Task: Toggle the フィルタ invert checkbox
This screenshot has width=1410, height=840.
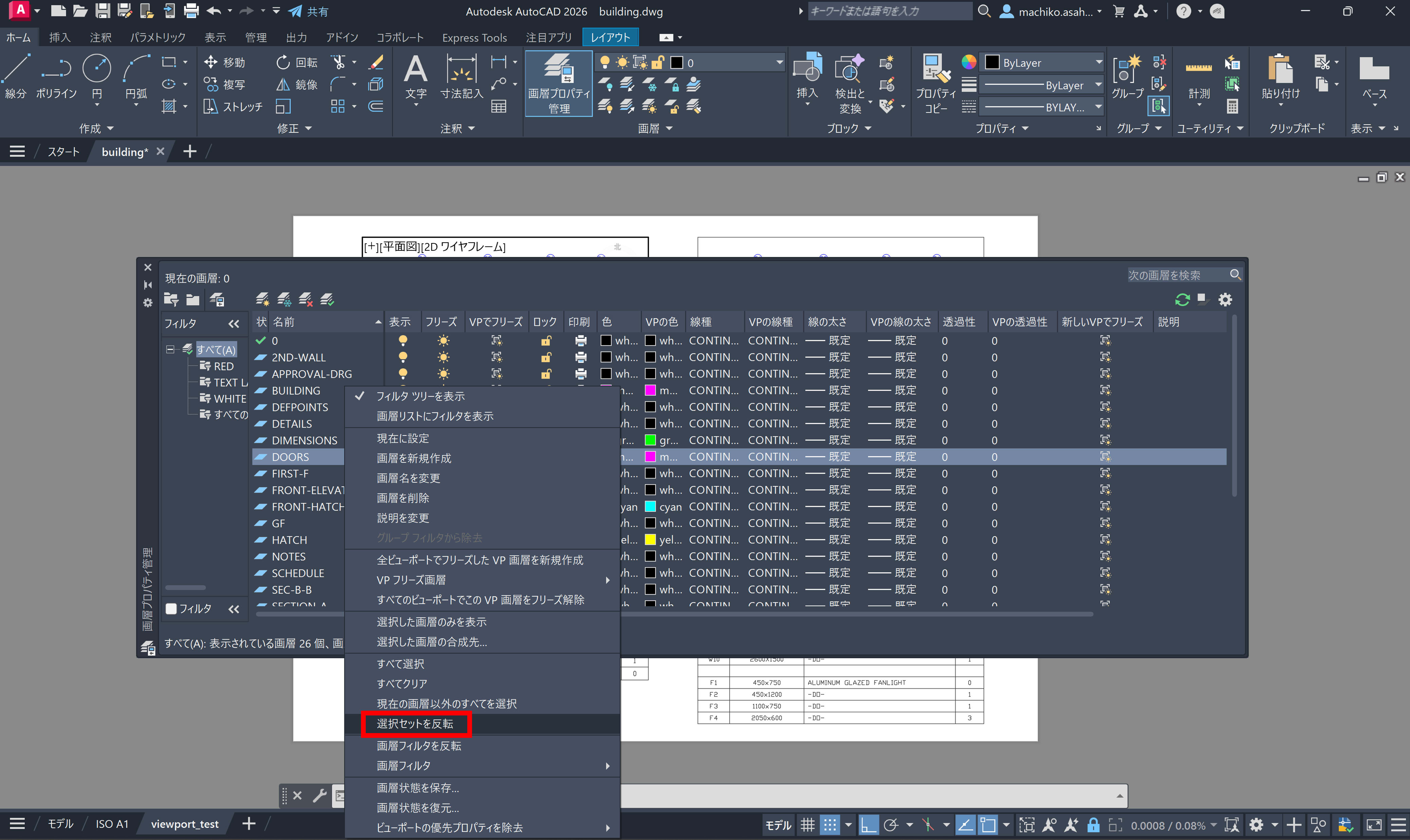Action: (x=171, y=609)
